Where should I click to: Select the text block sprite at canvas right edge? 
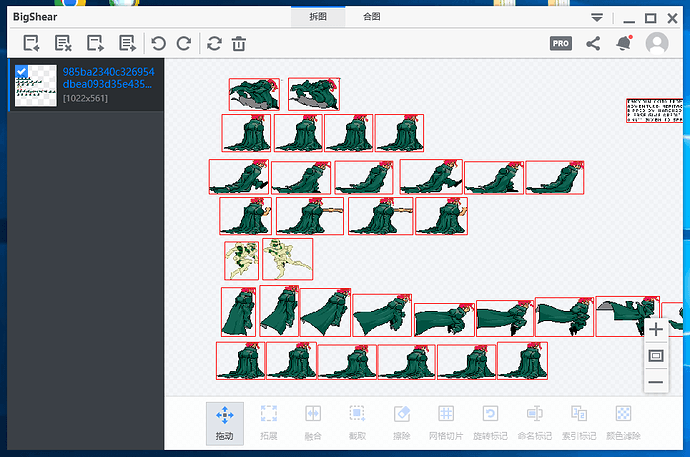coord(654,110)
